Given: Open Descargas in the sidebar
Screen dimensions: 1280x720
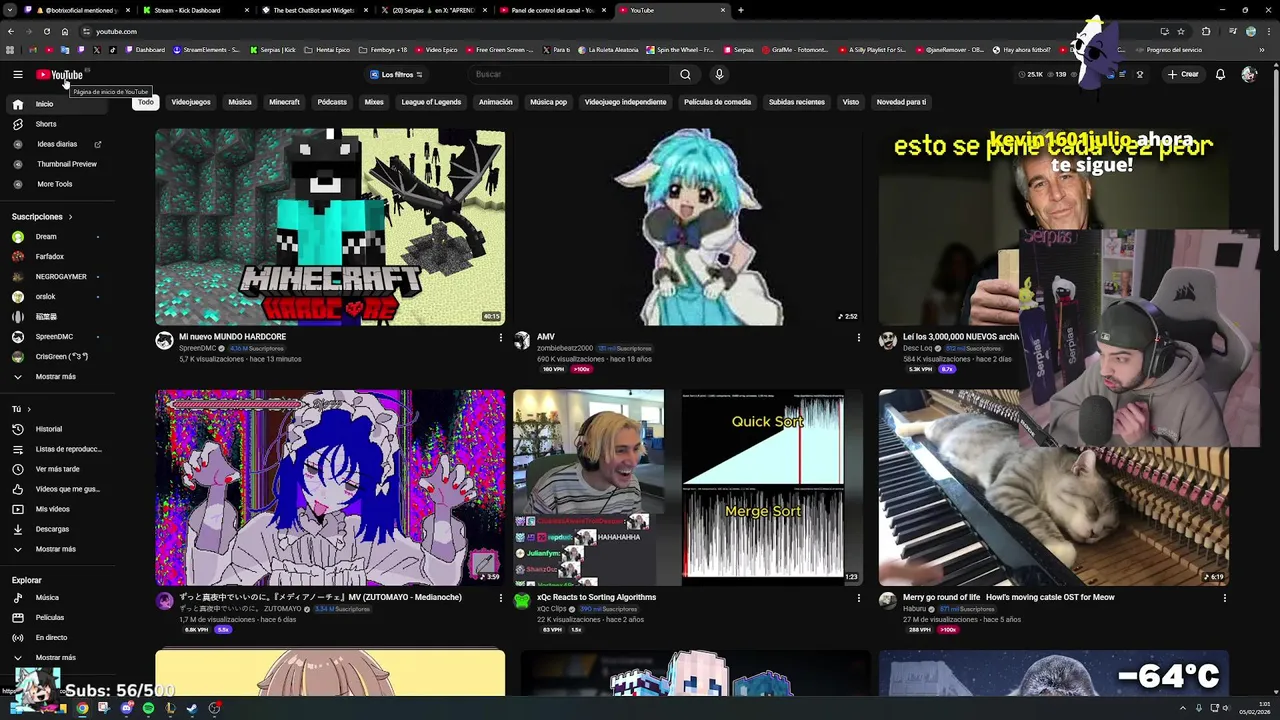Looking at the screenshot, I should pyautogui.click(x=52, y=529).
